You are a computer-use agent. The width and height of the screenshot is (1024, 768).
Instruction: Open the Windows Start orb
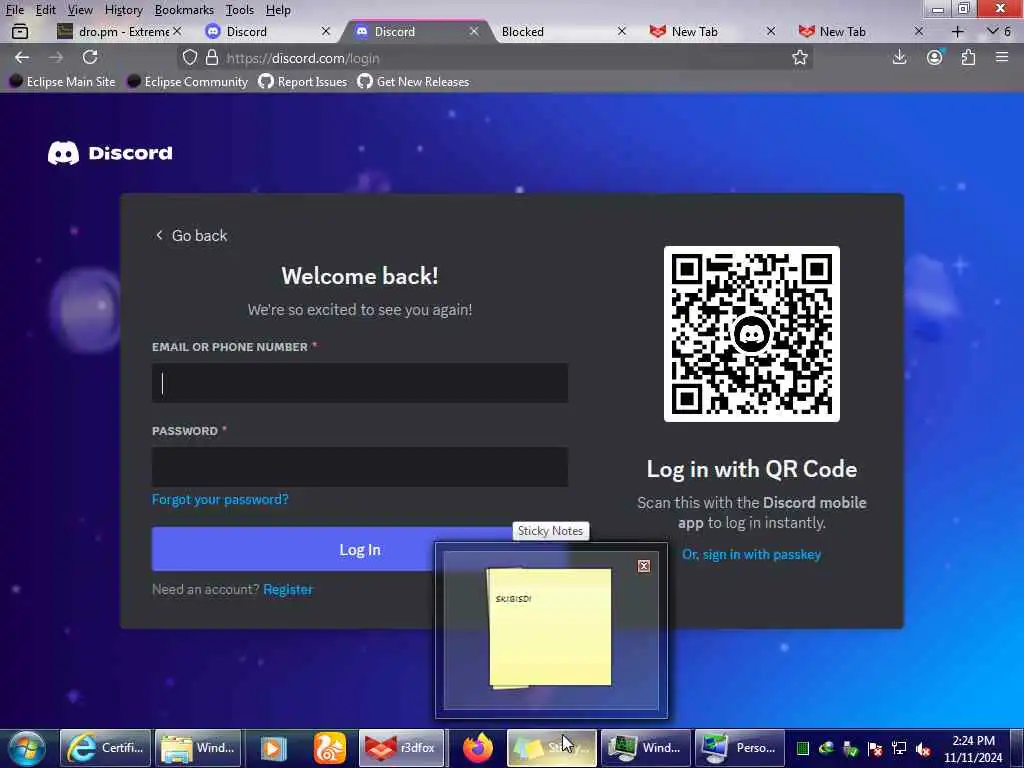click(27, 748)
